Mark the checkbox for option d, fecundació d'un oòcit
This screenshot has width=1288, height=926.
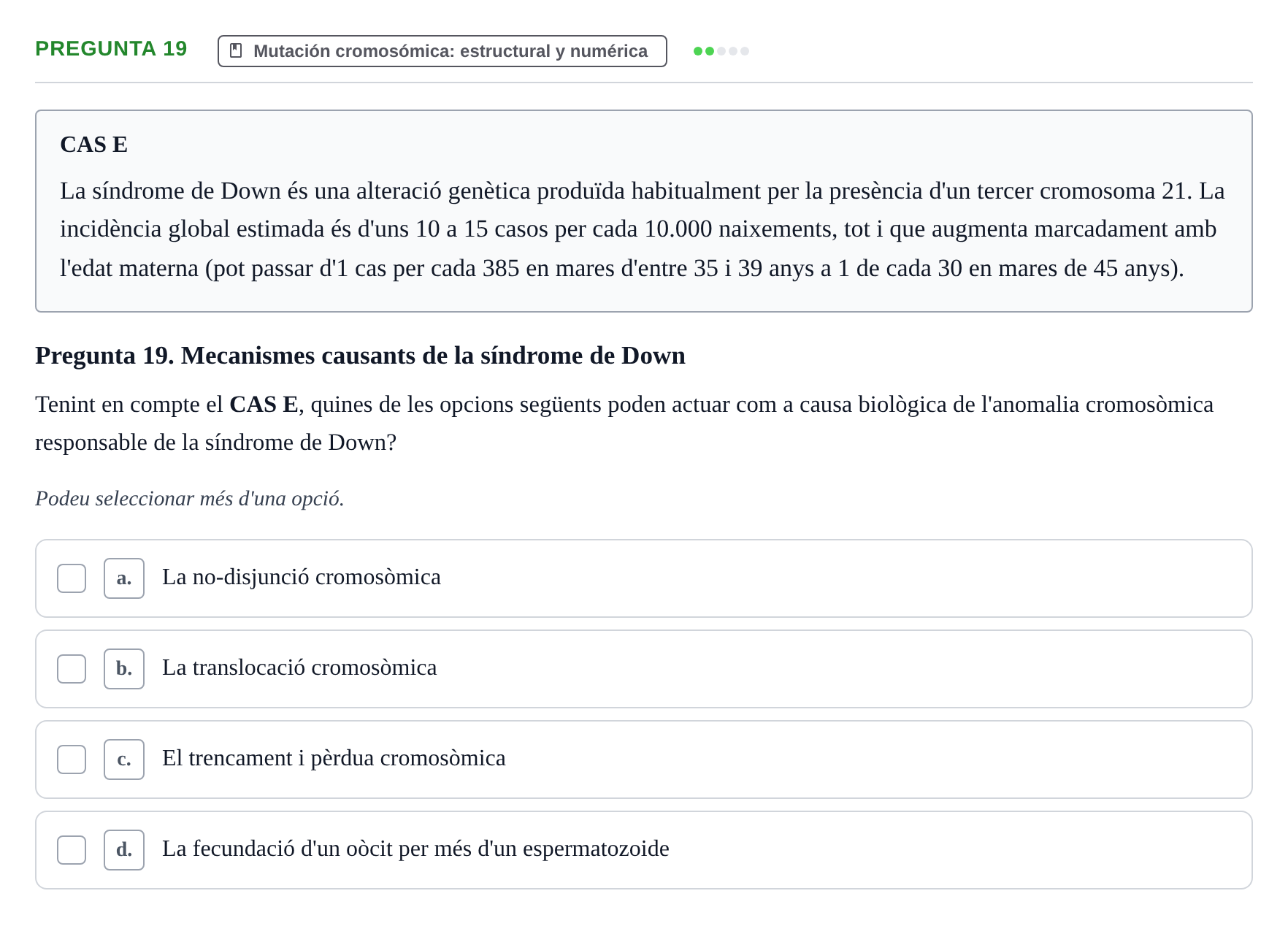tap(72, 850)
